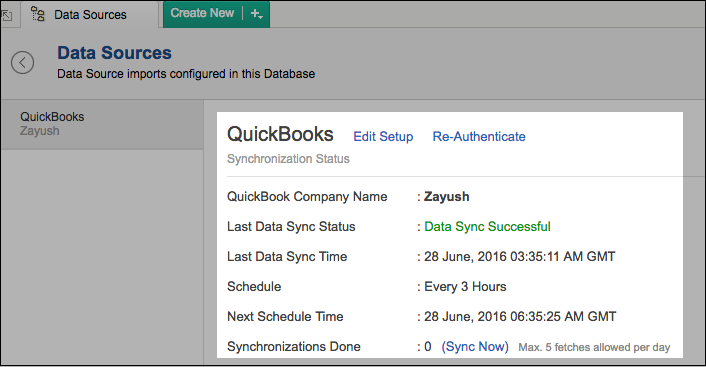Image resolution: width=706 pixels, height=367 pixels.
Task: Click the Last Data Sync Time value
Action: point(520,257)
